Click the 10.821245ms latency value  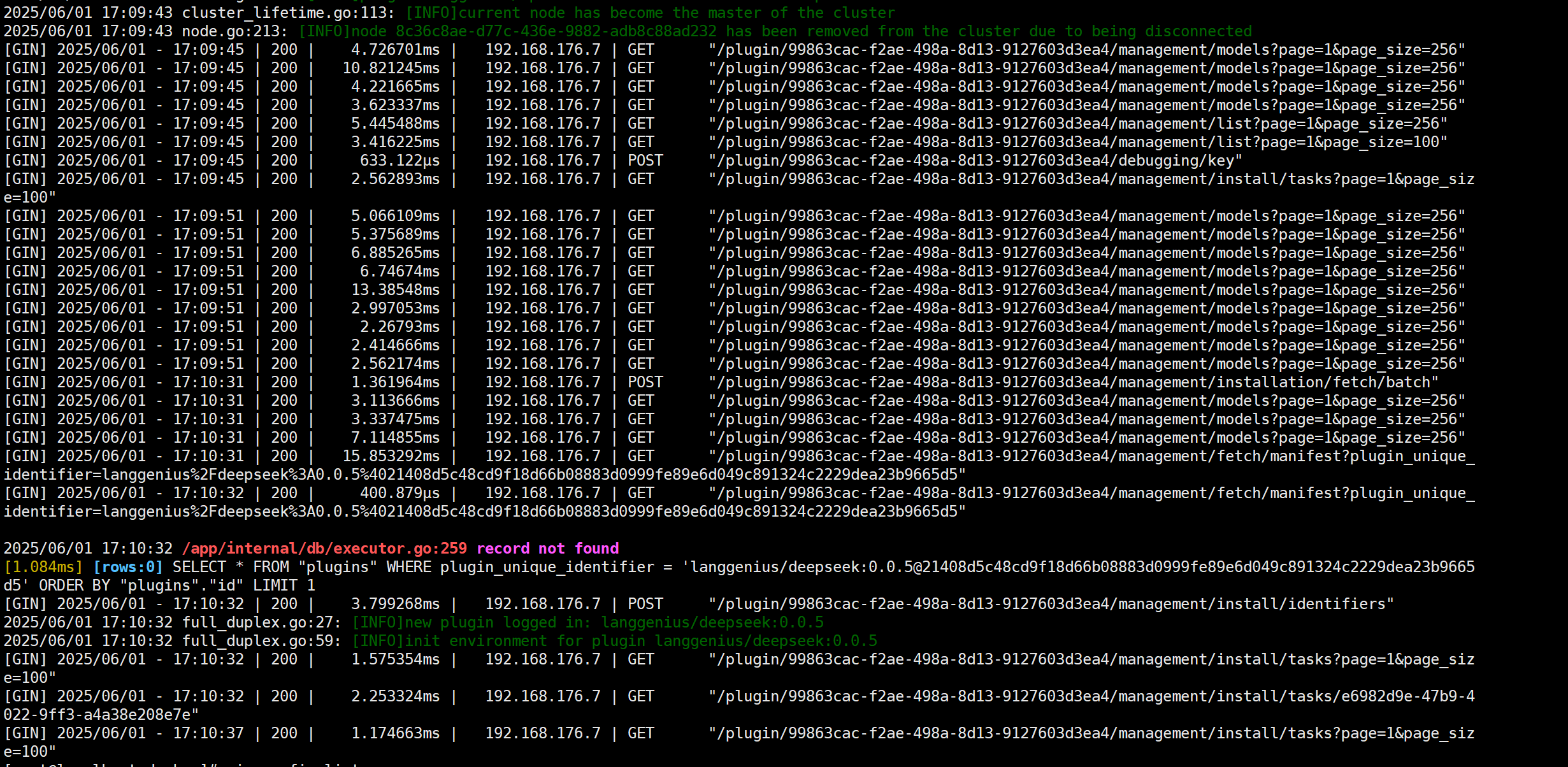pos(391,68)
